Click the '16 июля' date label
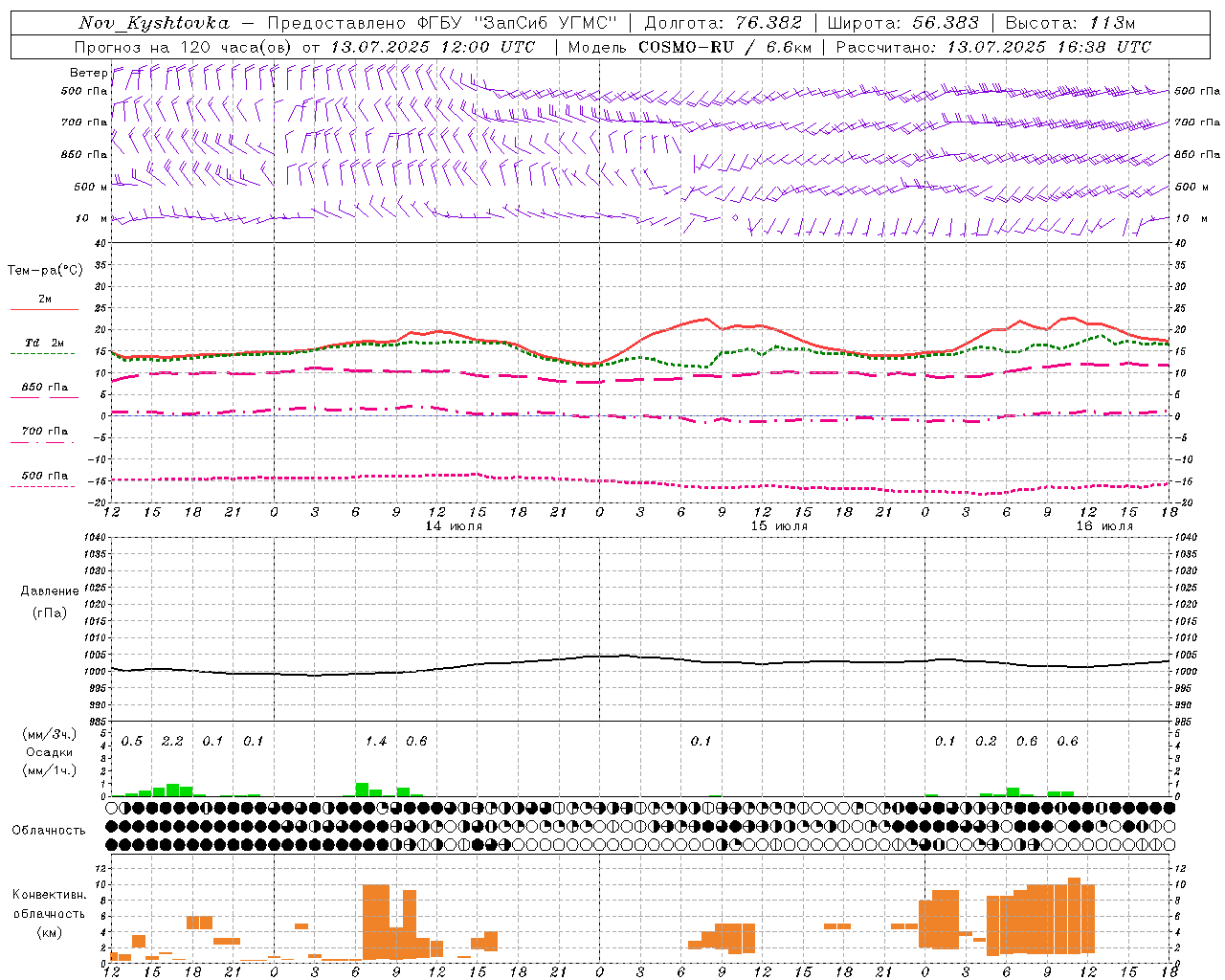 click(1104, 526)
